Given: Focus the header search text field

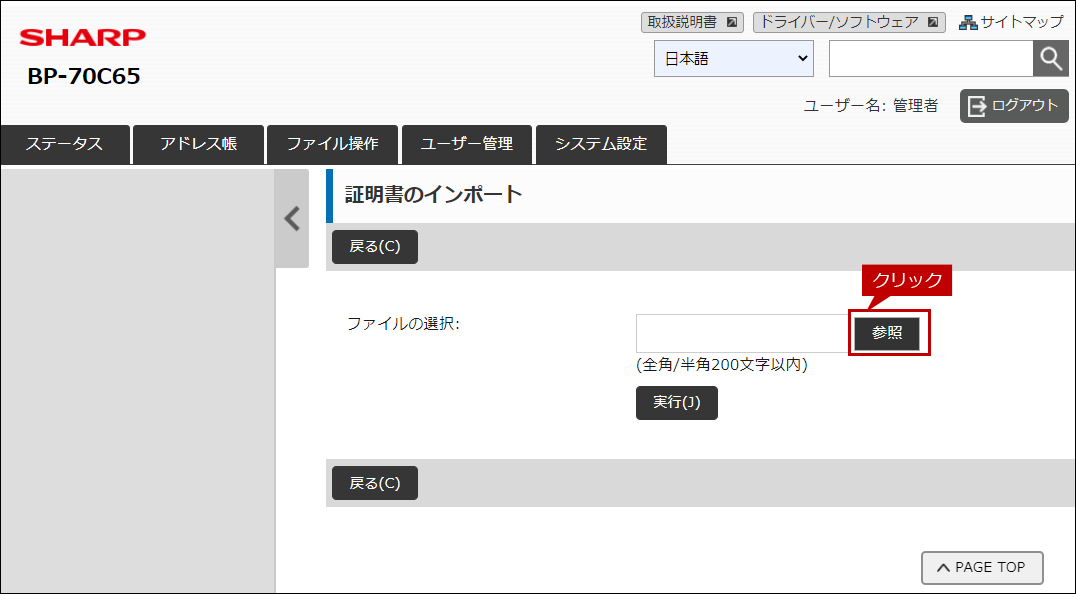Looking at the screenshot, I should click(931, 58).
